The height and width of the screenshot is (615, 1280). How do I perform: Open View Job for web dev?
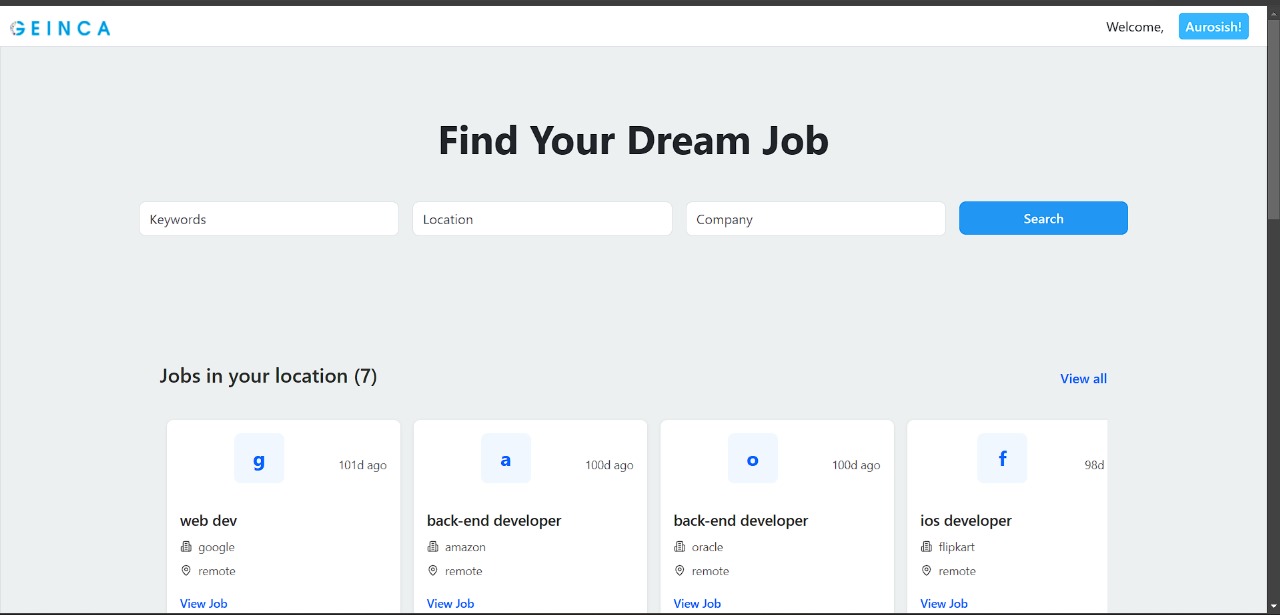[204, 603]
